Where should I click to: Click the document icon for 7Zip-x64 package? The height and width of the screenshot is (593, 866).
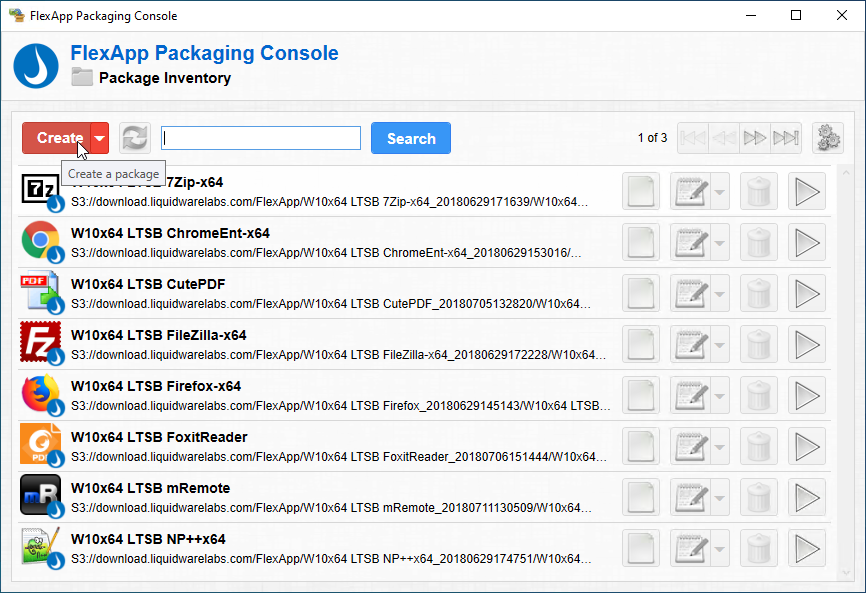point(641,191)
